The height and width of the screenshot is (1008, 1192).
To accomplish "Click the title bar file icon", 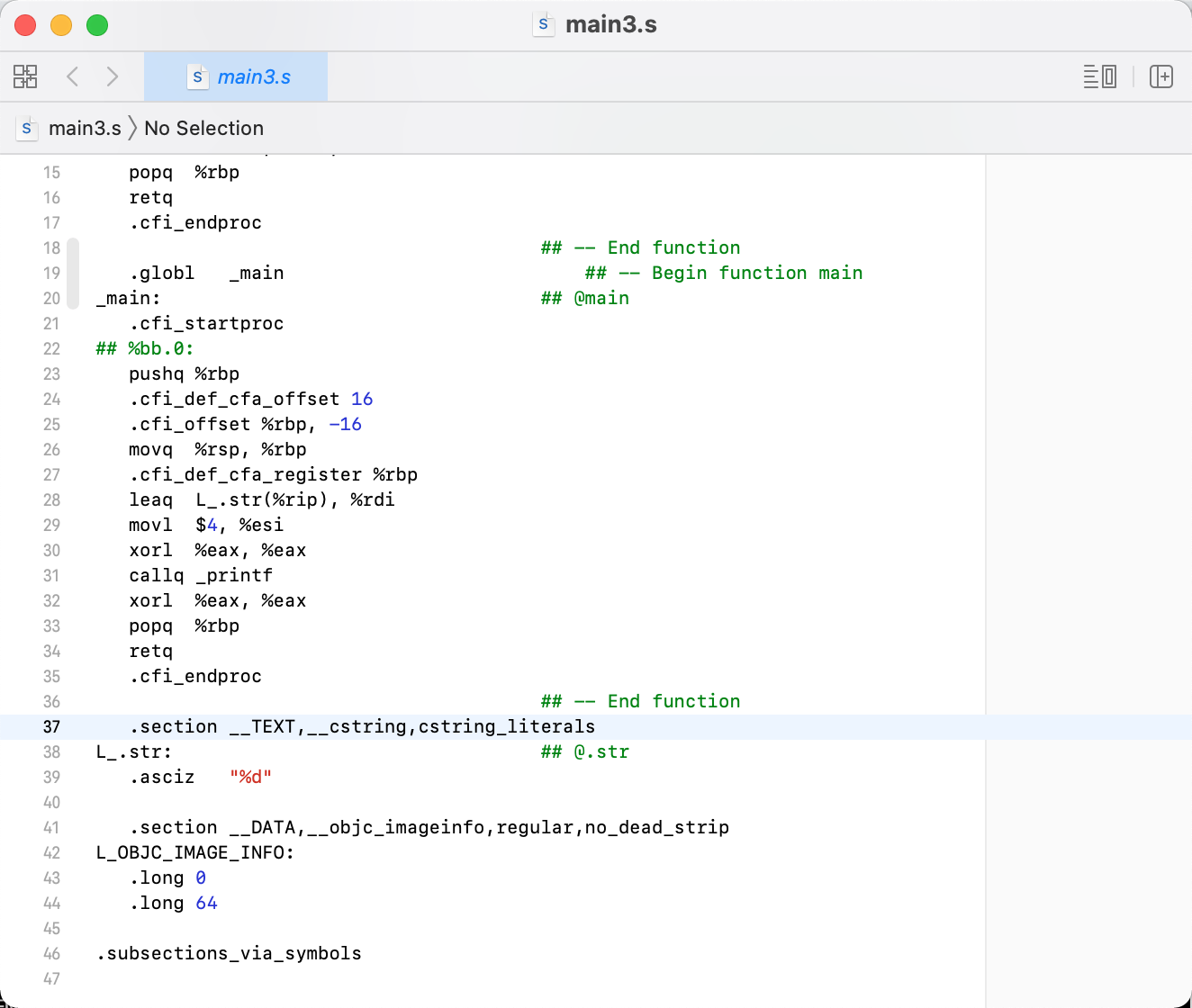I will 543,24.
